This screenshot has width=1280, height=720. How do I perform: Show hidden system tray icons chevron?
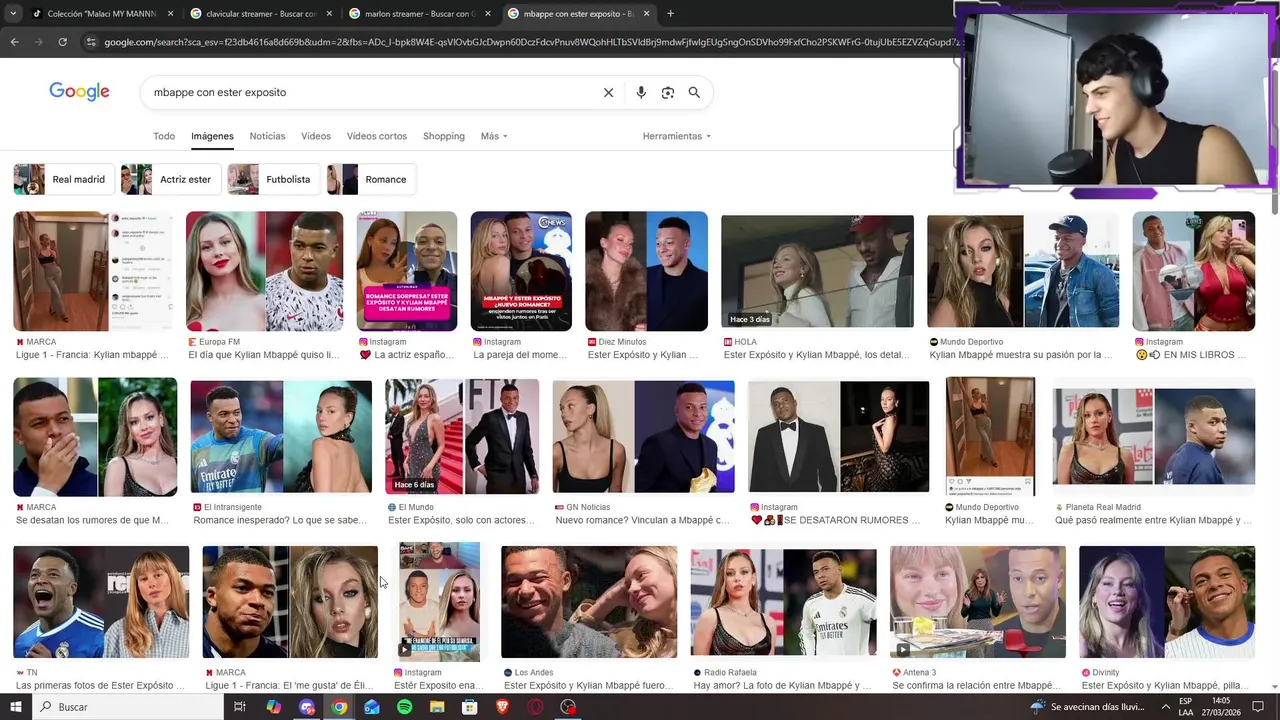tap(1164, 707)
